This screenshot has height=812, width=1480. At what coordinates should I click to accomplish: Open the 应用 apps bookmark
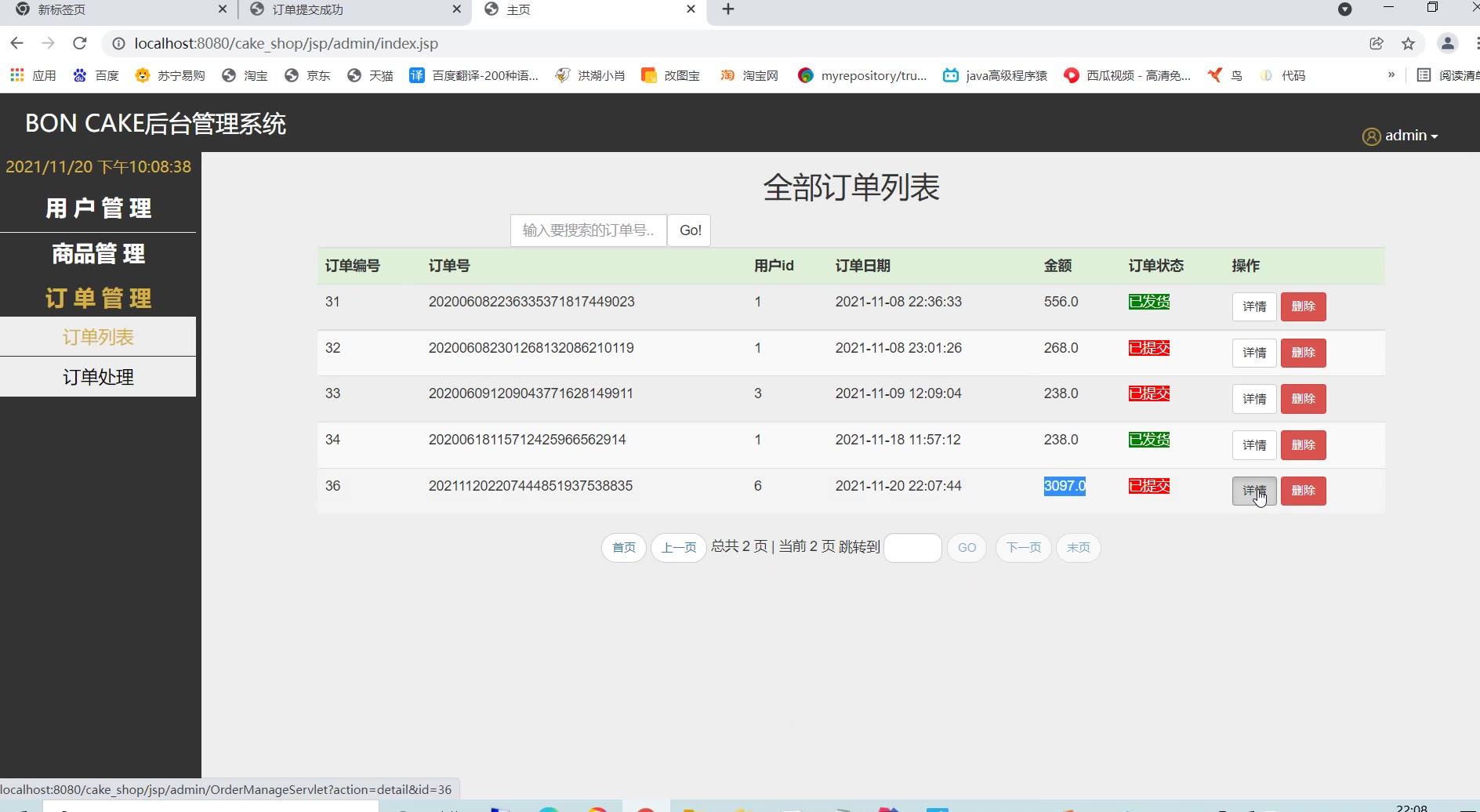coord(33,75)
